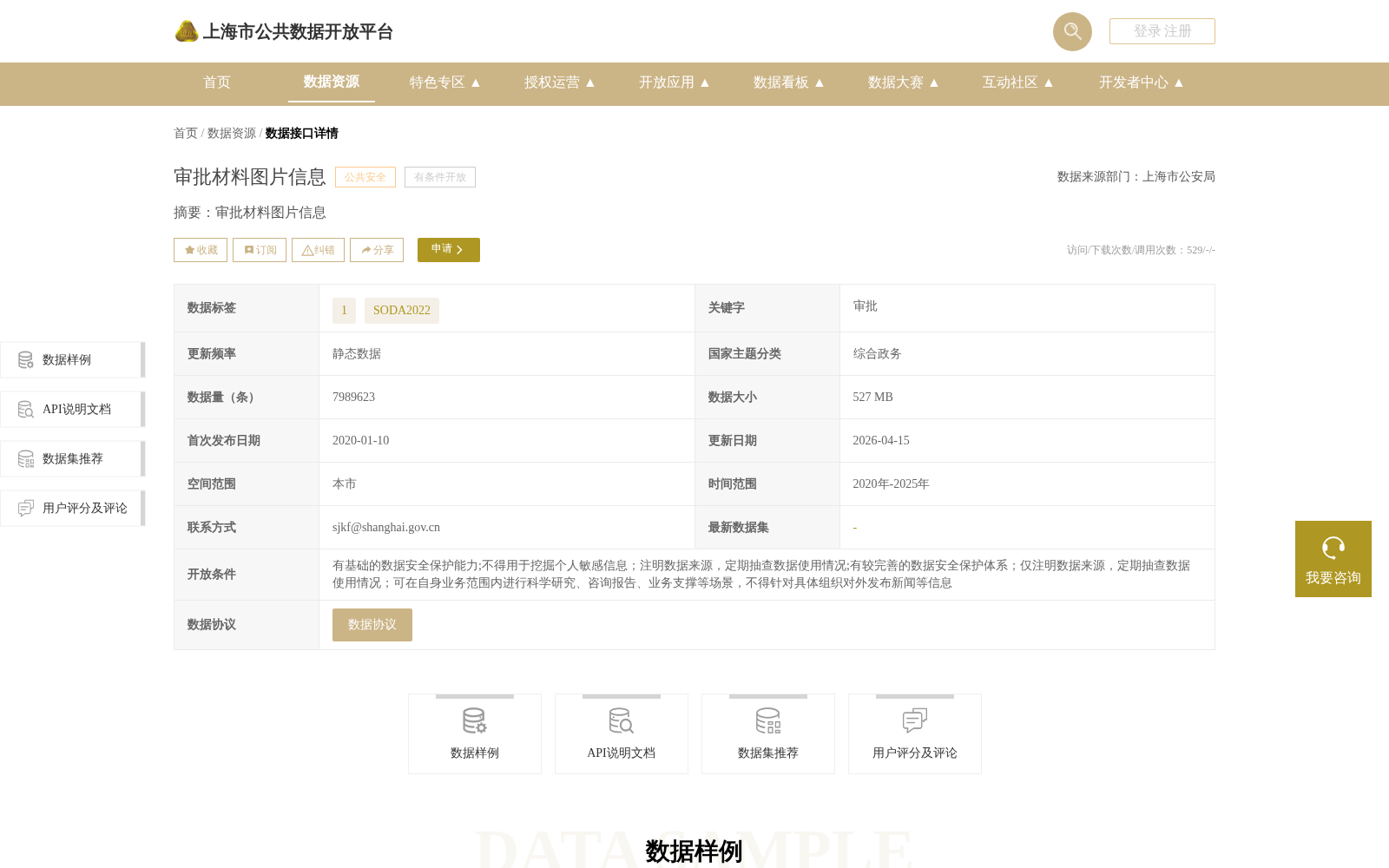Click the 有条件开放 tag
Viewport: 1389px width, 868px height.
440,177
